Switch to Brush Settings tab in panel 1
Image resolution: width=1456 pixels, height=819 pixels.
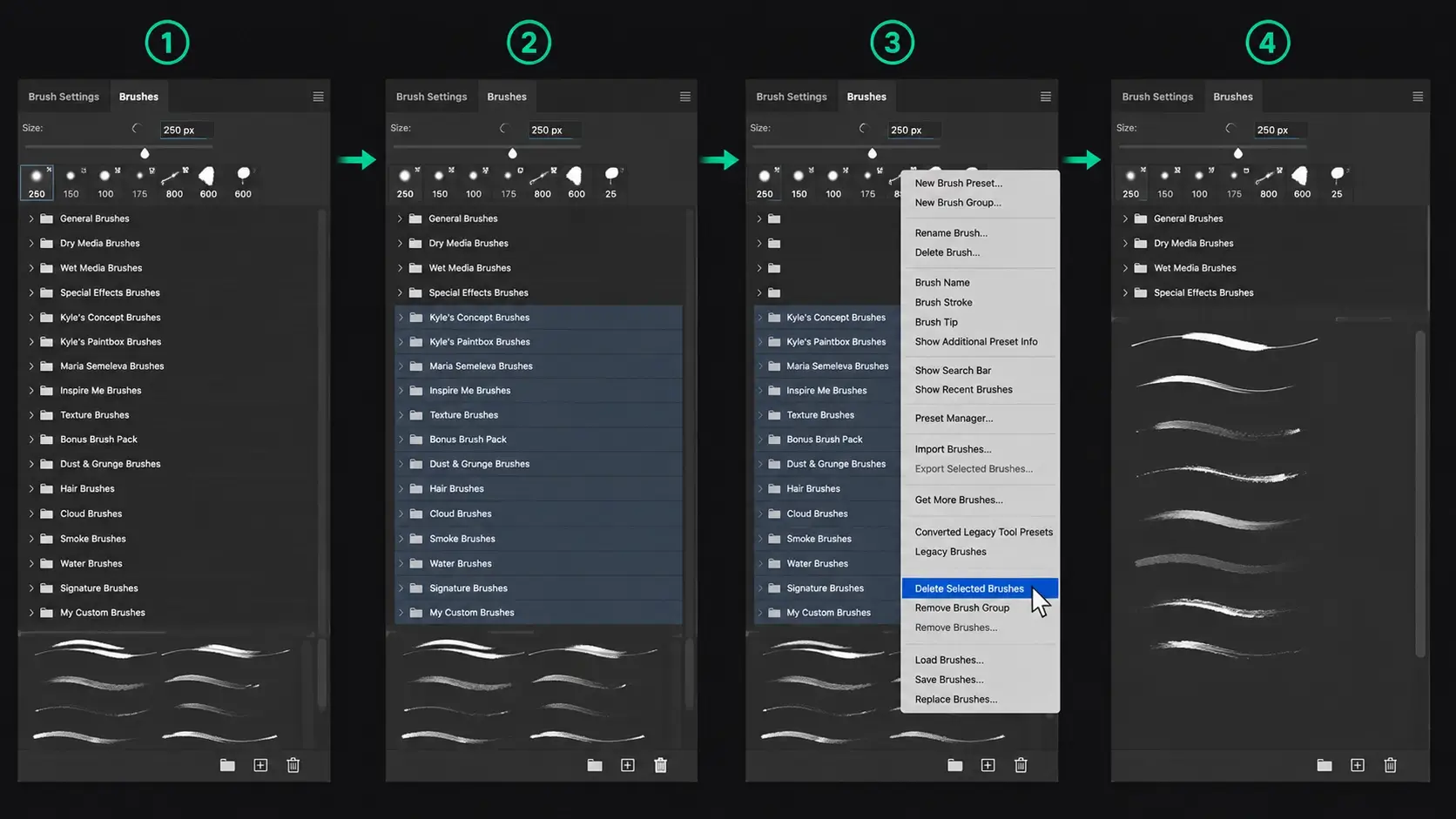click(64, 97)
